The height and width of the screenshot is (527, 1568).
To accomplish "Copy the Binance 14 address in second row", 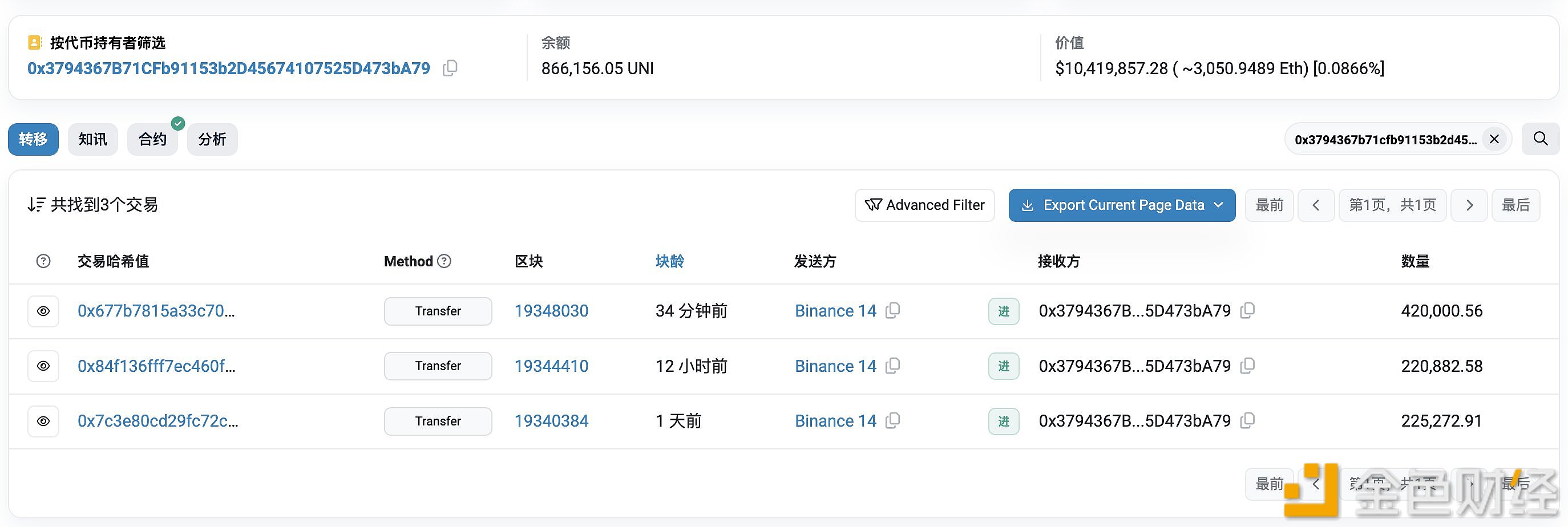I will [x=893, y=366].
